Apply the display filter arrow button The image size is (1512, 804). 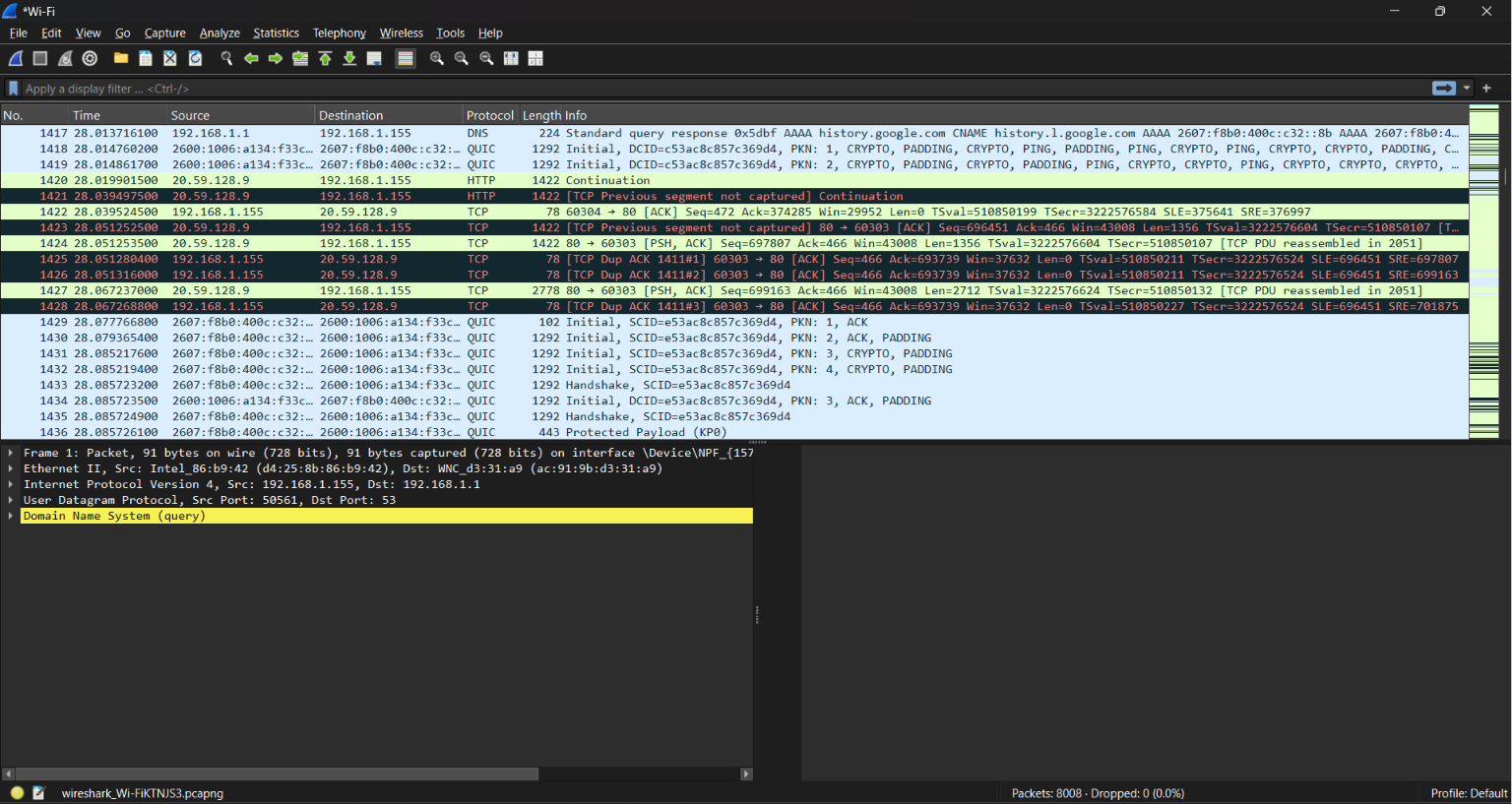coord(1444,89)
